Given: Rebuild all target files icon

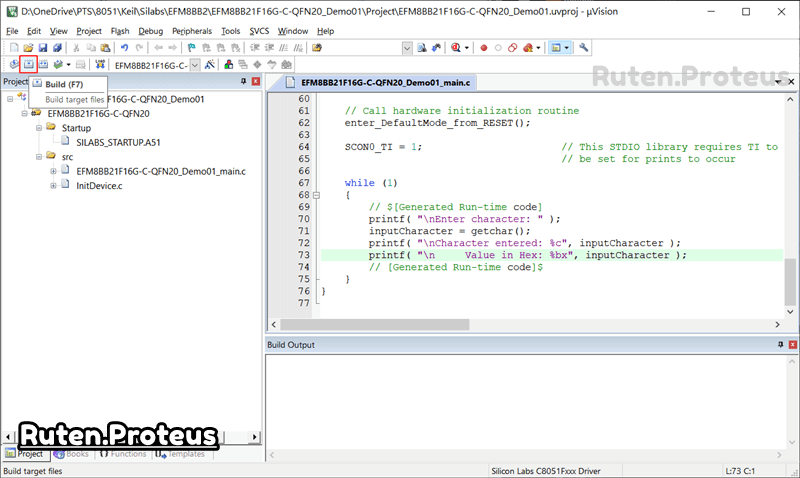Looking at the screenshot, I should [x=43, y=64].
